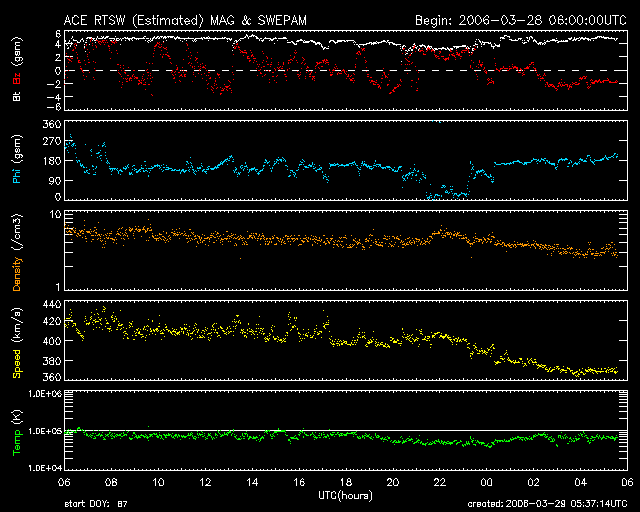The height and width of the screenshot is (512, 640).
Task: Click the "14" hour label on the time axis
Action: (252, 483)
